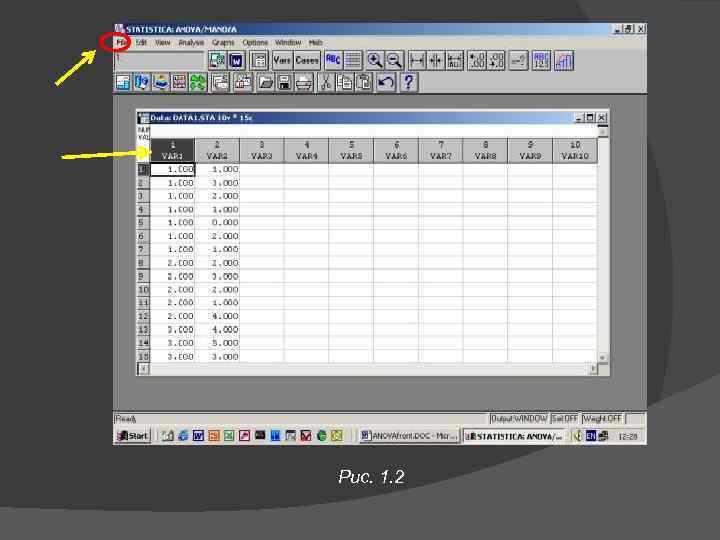
Task: Select the VAR2 column header
Action: pos(217,151)
